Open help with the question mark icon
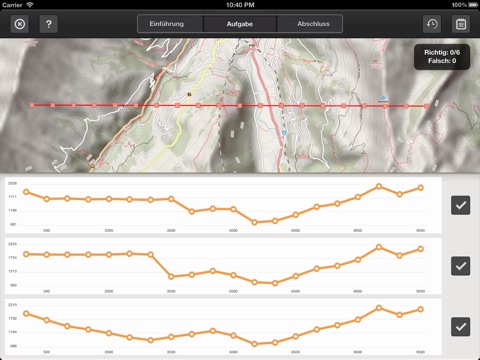The height and width of the screenshot is (360, 480). (x=49, y=24)
